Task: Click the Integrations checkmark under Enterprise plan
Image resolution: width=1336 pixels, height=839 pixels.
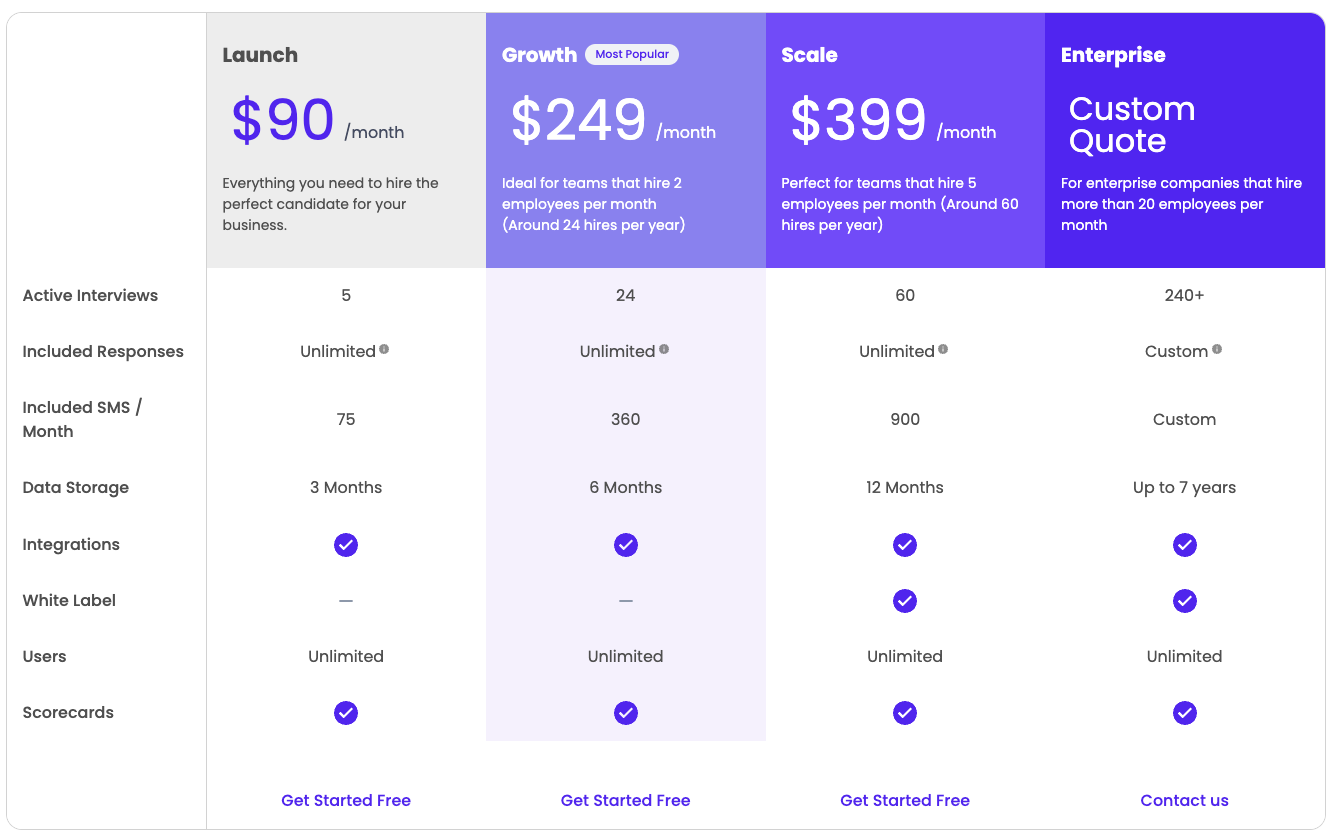Action: click(1185, 545)
